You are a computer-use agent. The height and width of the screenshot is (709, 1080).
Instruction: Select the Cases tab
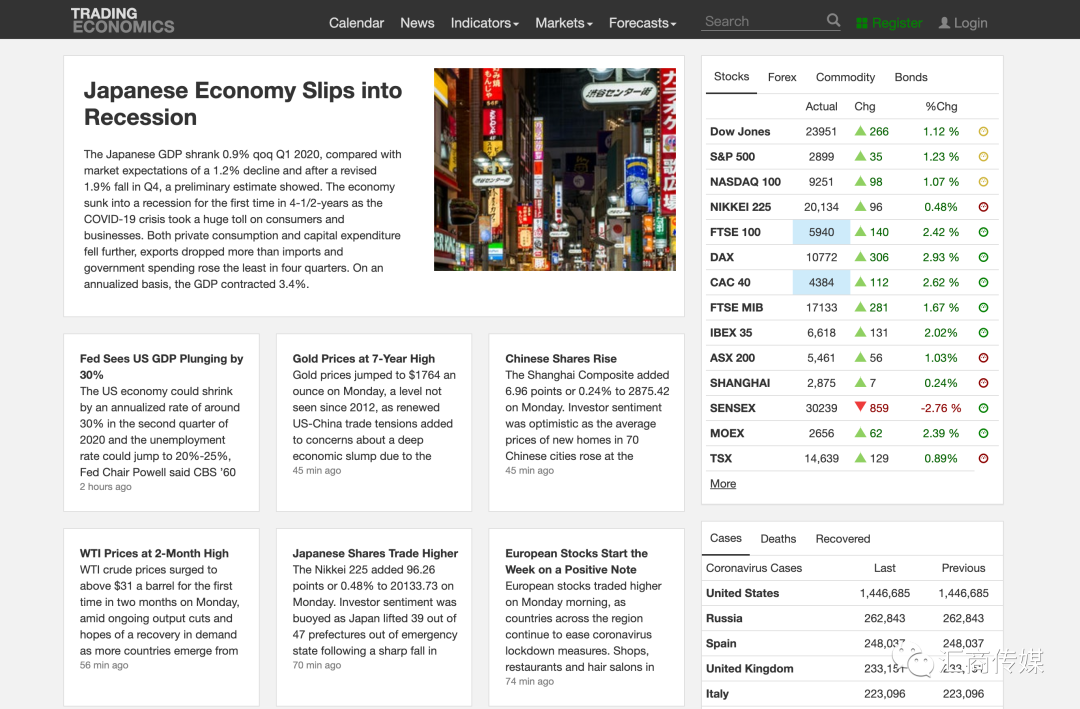(x=726, y=538)
